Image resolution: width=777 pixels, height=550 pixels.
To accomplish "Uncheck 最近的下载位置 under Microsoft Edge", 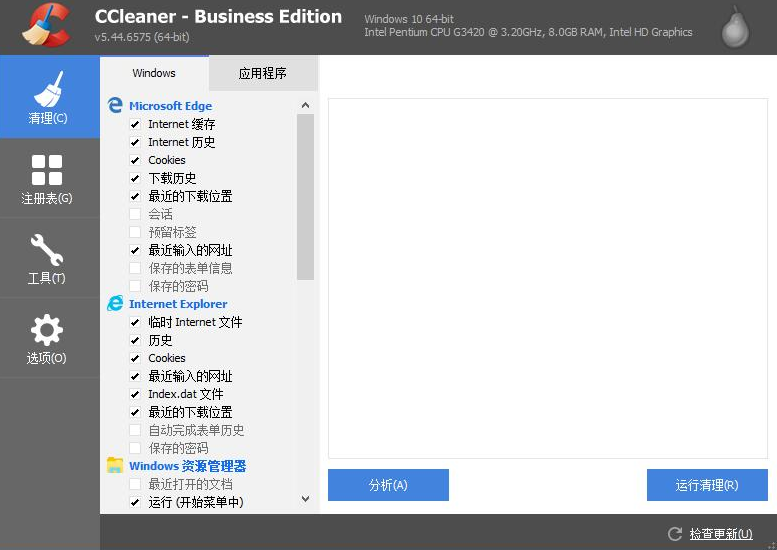I will coord(135,196).
